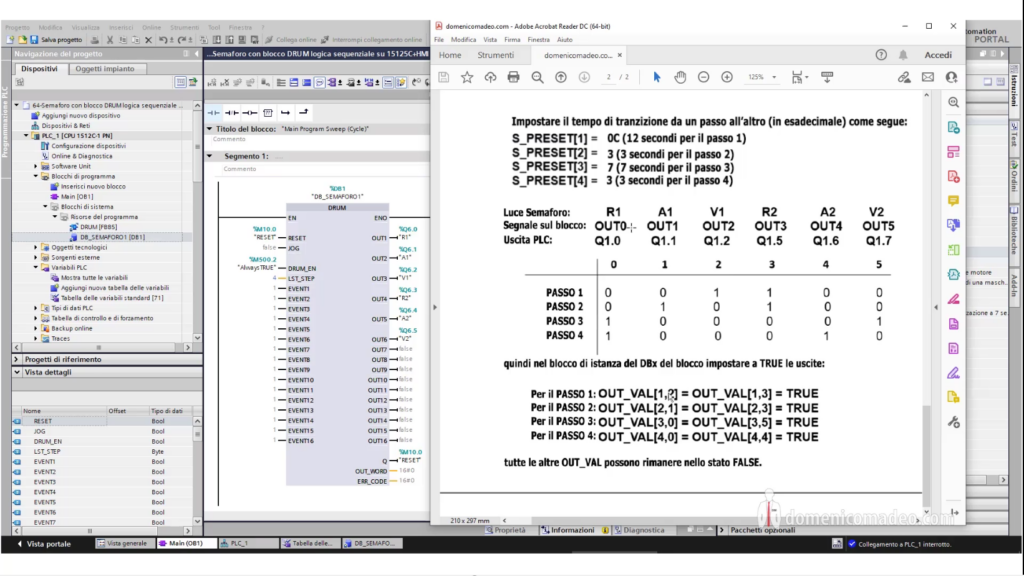Star the PDF document as favorite
The width and height of the screenshot is (1024, 576).
467,77
